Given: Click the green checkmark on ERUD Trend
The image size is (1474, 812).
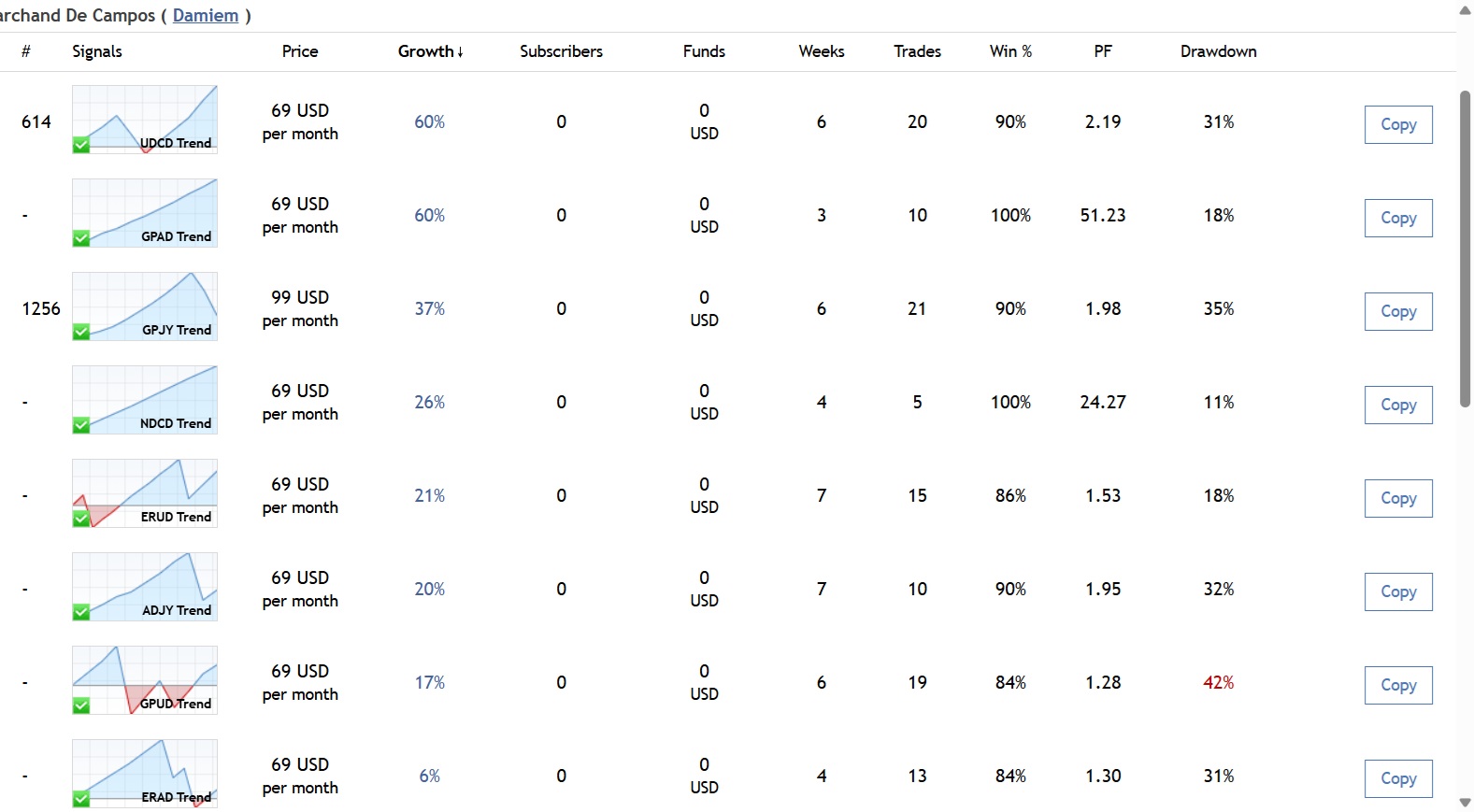Looking at the screenshot, I should pyautogui.click(x=81, y=519).
